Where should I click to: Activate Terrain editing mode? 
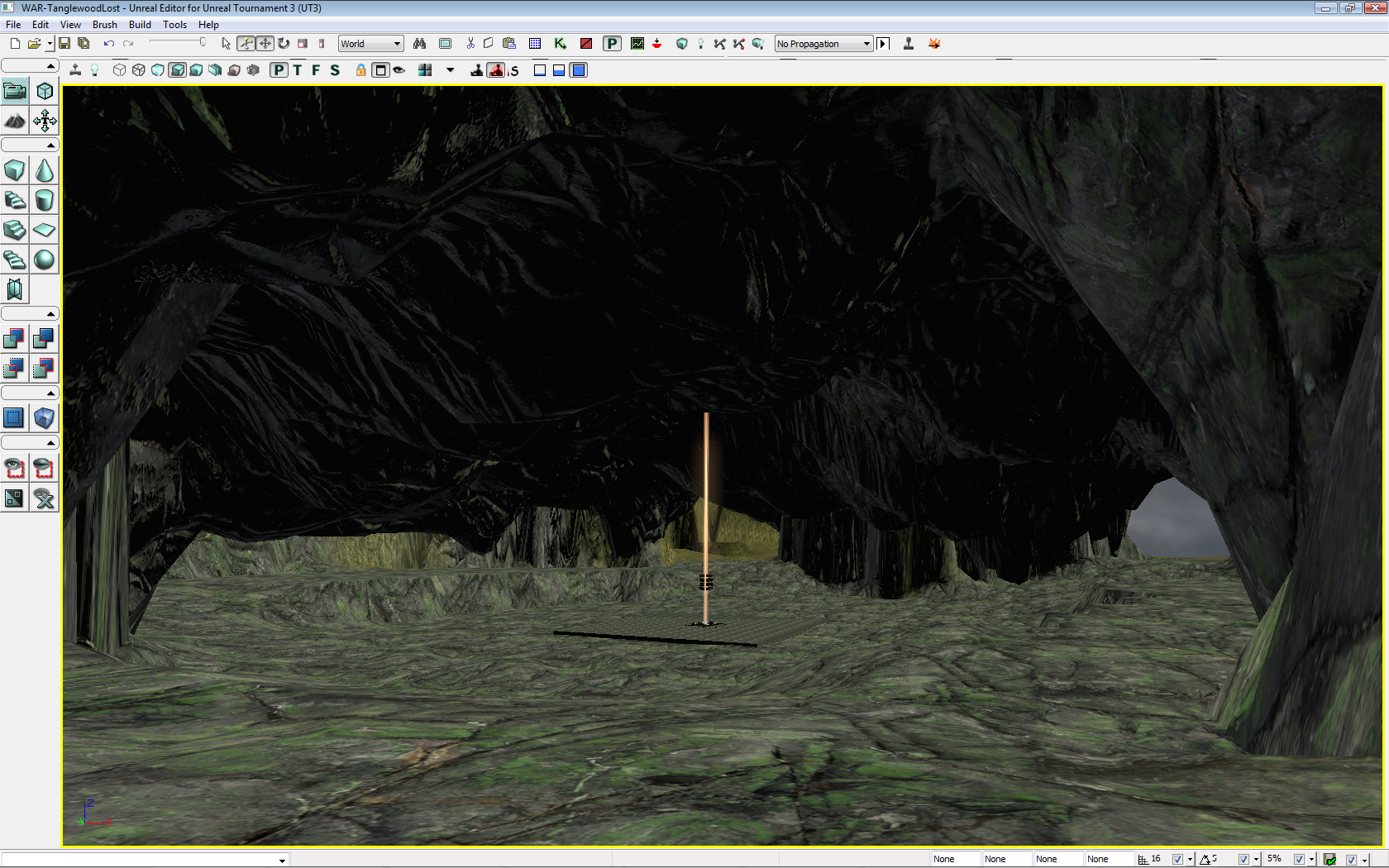pyautogui.click(x=15, y=122)
